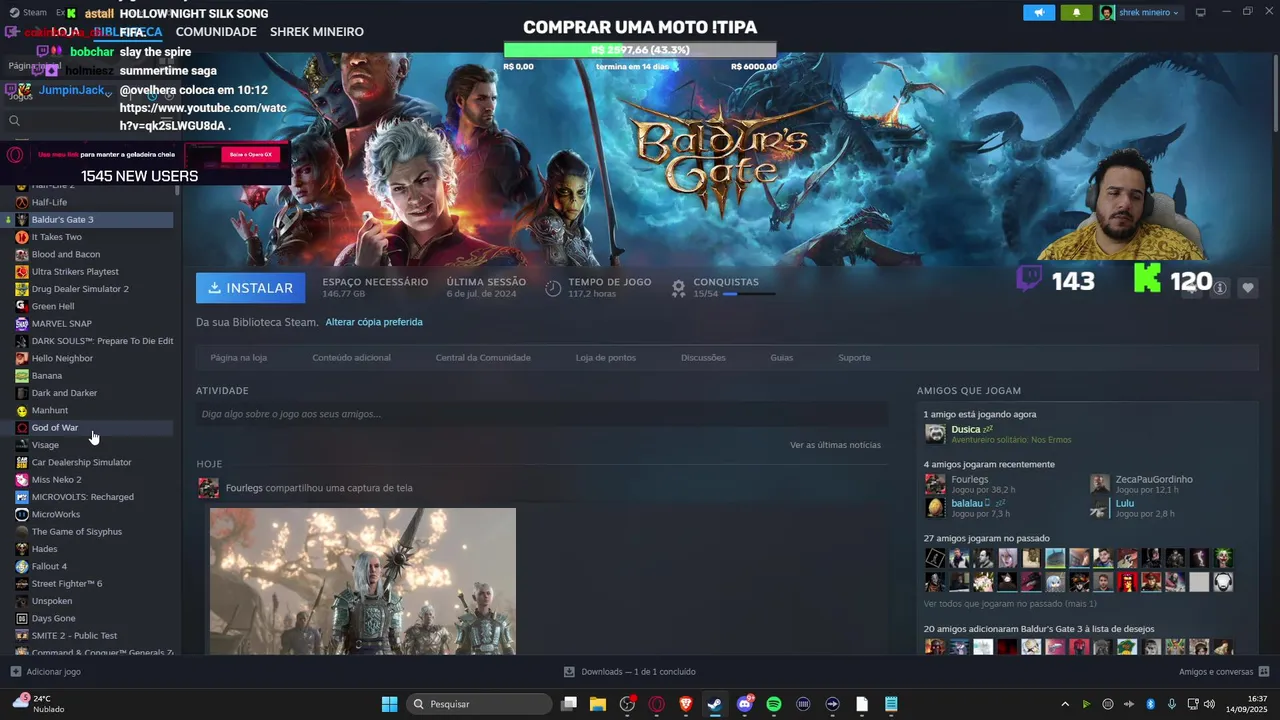
Task: Open Fourlegs shared screenshot thumbnail
Action: pos(363,581)
